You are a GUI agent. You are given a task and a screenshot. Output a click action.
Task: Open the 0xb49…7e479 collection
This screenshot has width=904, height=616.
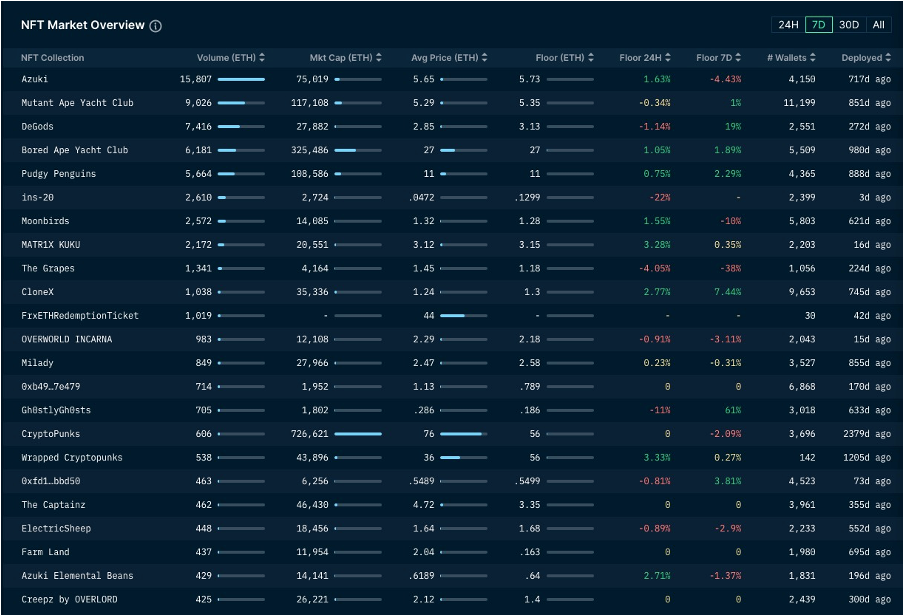tap(51, 386)
